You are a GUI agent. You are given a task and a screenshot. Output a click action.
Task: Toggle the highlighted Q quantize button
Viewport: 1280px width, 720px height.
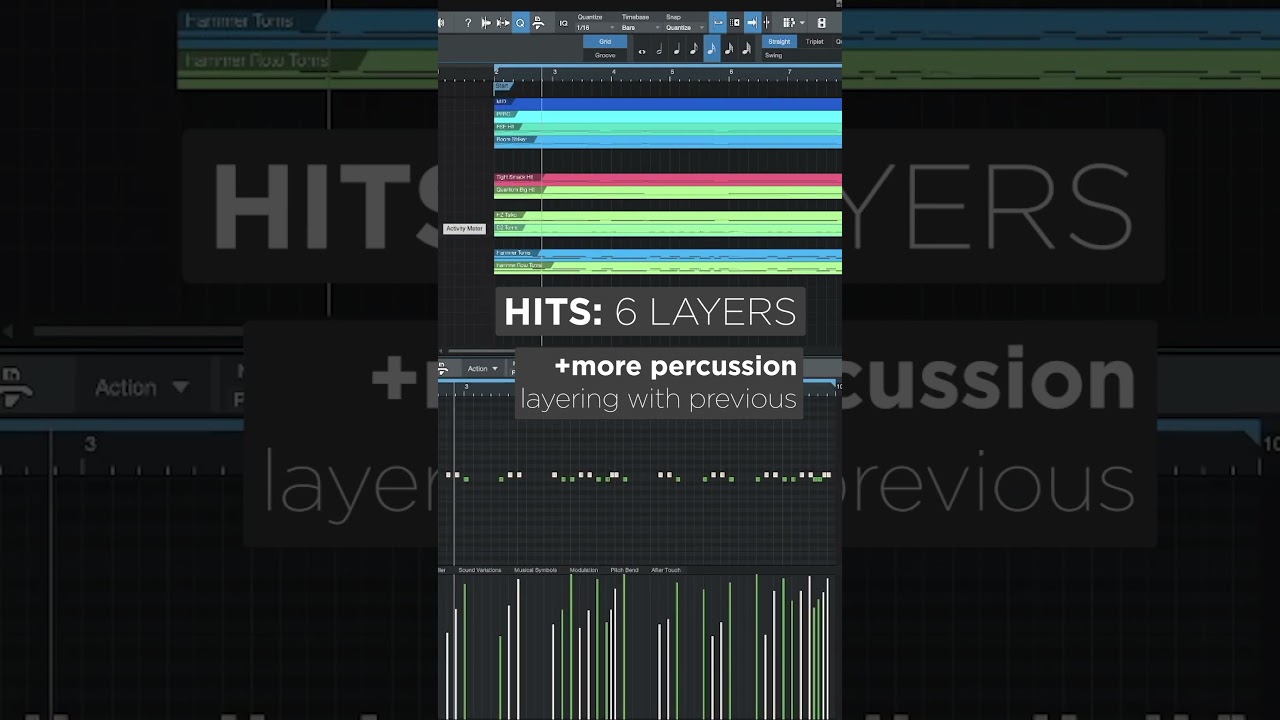tap(521, 23)
